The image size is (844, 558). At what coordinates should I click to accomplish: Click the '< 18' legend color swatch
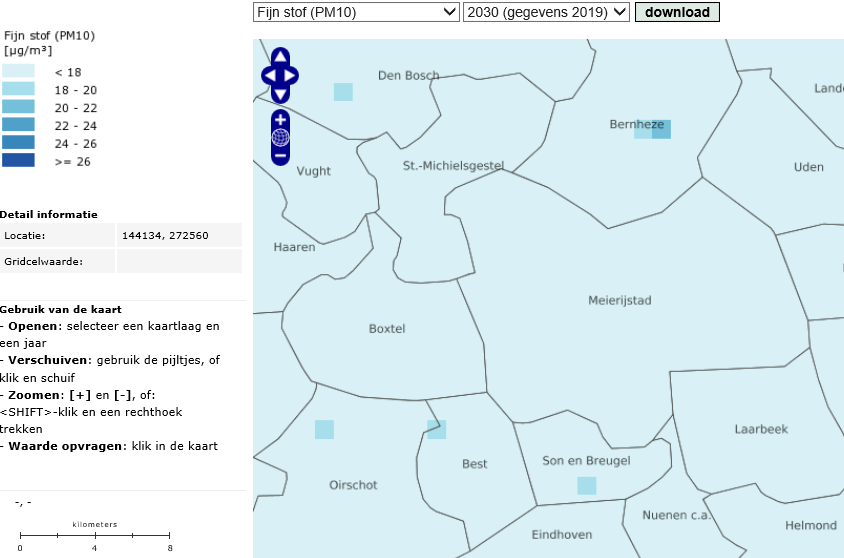coord(18,72)
